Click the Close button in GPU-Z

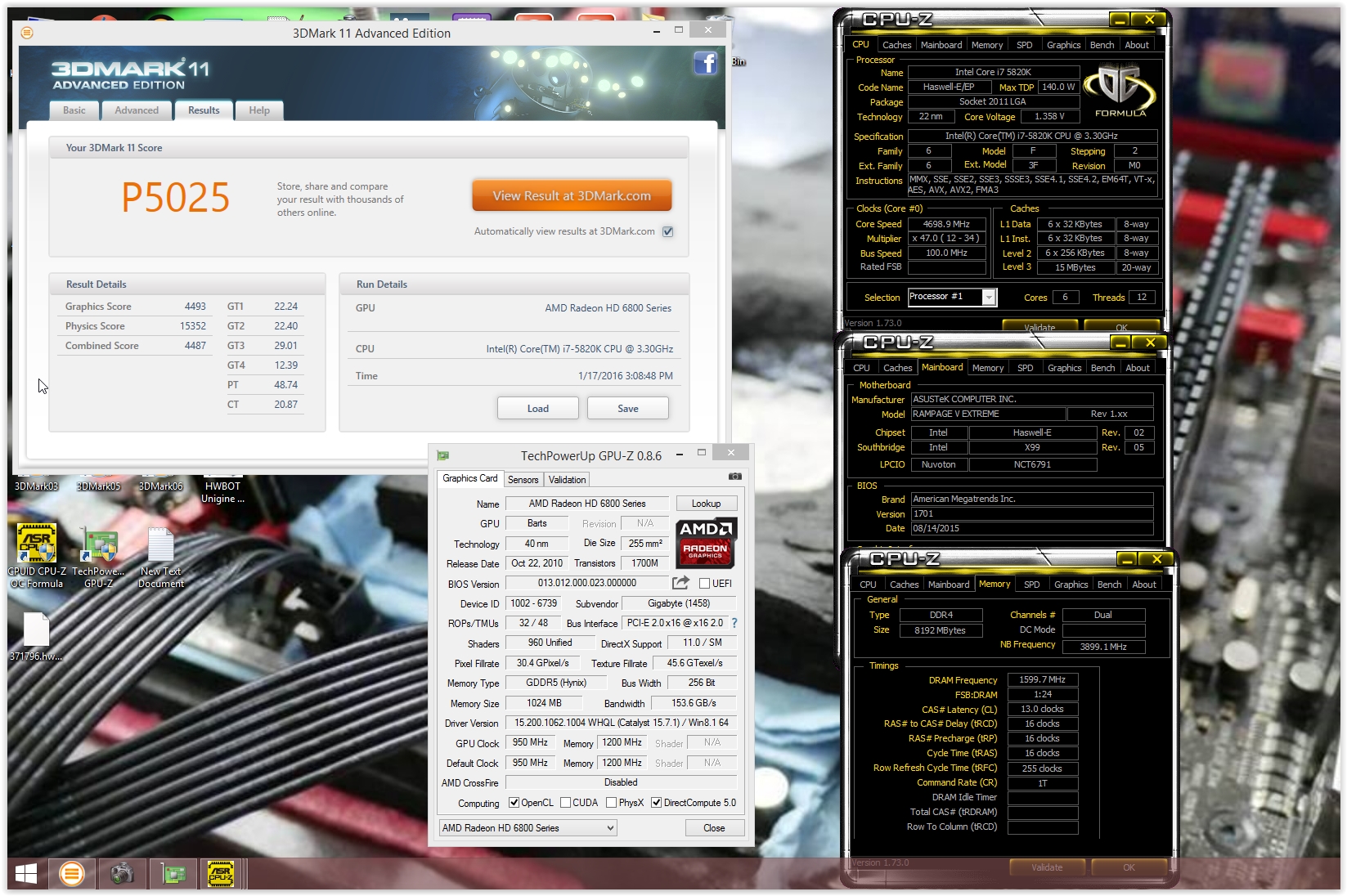(714, 828)
